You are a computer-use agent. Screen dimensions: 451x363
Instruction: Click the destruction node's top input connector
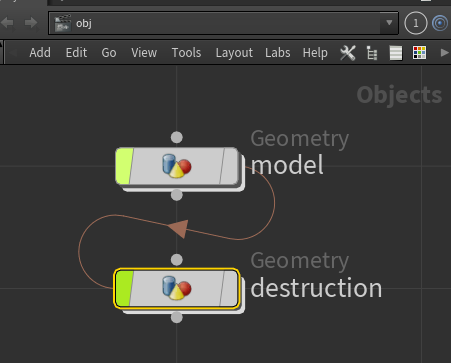coord(177,260)
